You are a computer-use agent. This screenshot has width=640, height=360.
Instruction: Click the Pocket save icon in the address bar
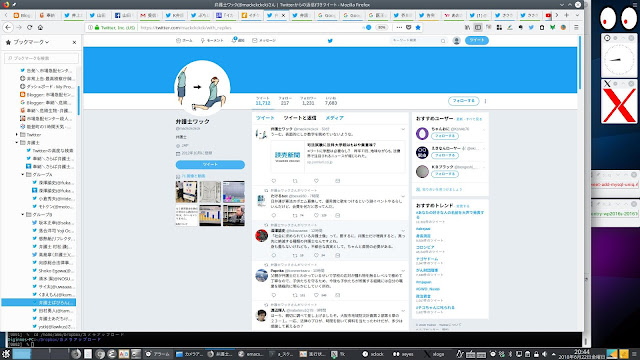click(x=409, y=27)
